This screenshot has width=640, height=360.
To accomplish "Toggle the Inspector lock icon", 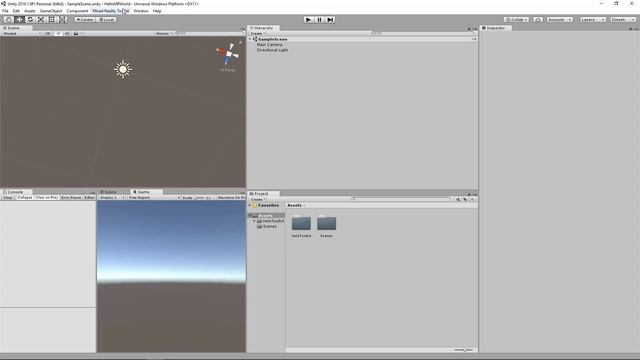I will tap(630, 29).
